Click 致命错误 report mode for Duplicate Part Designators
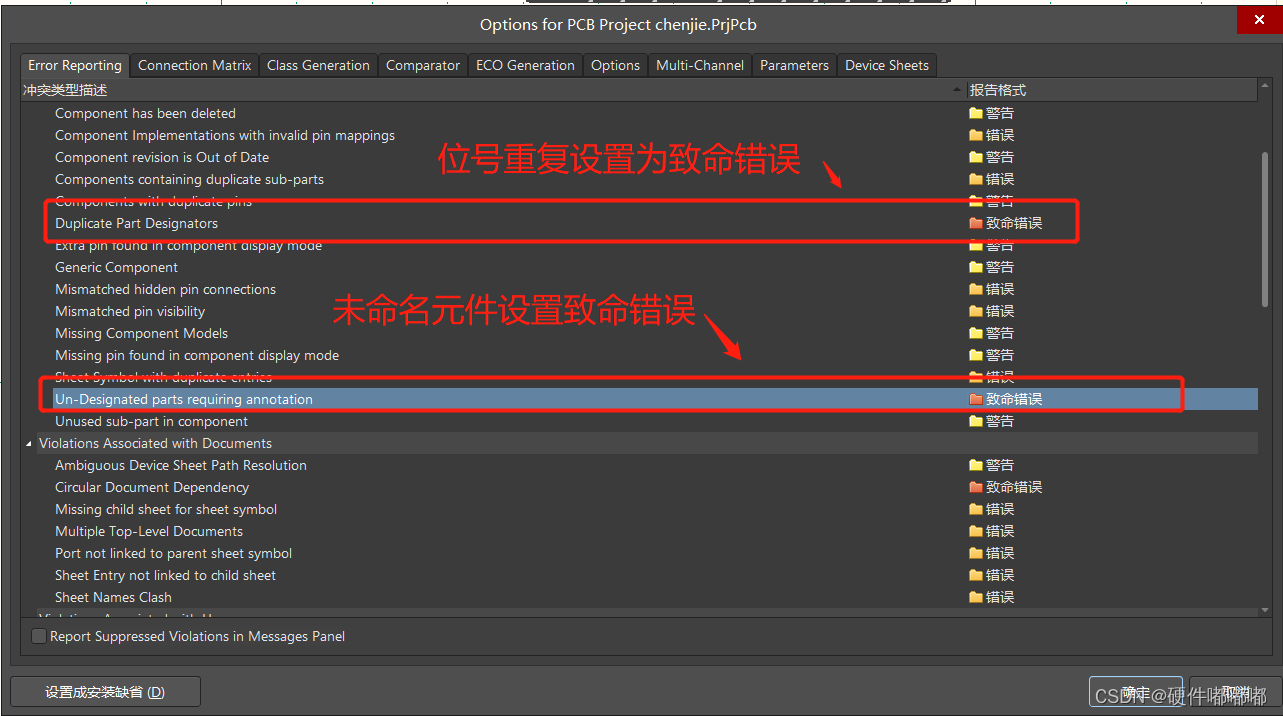 click(1014, 223)
